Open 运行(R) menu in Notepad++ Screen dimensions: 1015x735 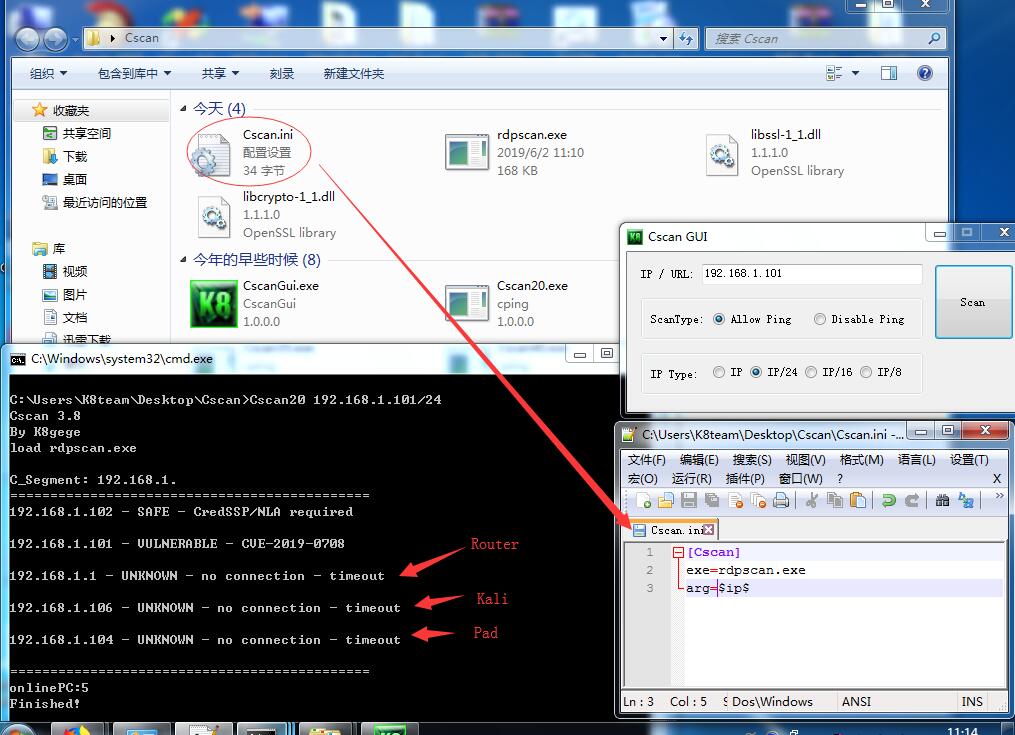point(691,479)
